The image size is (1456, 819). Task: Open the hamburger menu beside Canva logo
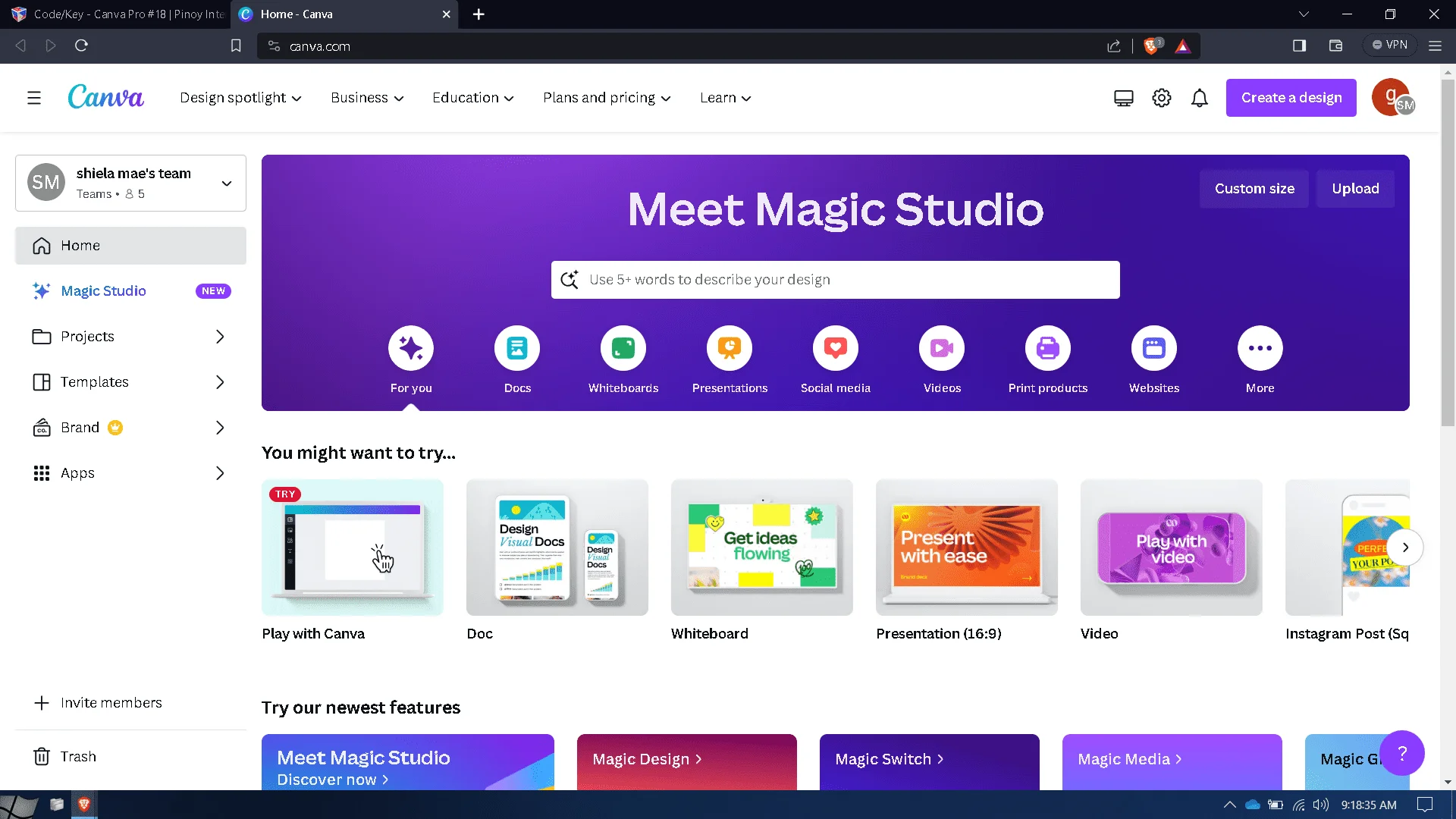[34, 98]
